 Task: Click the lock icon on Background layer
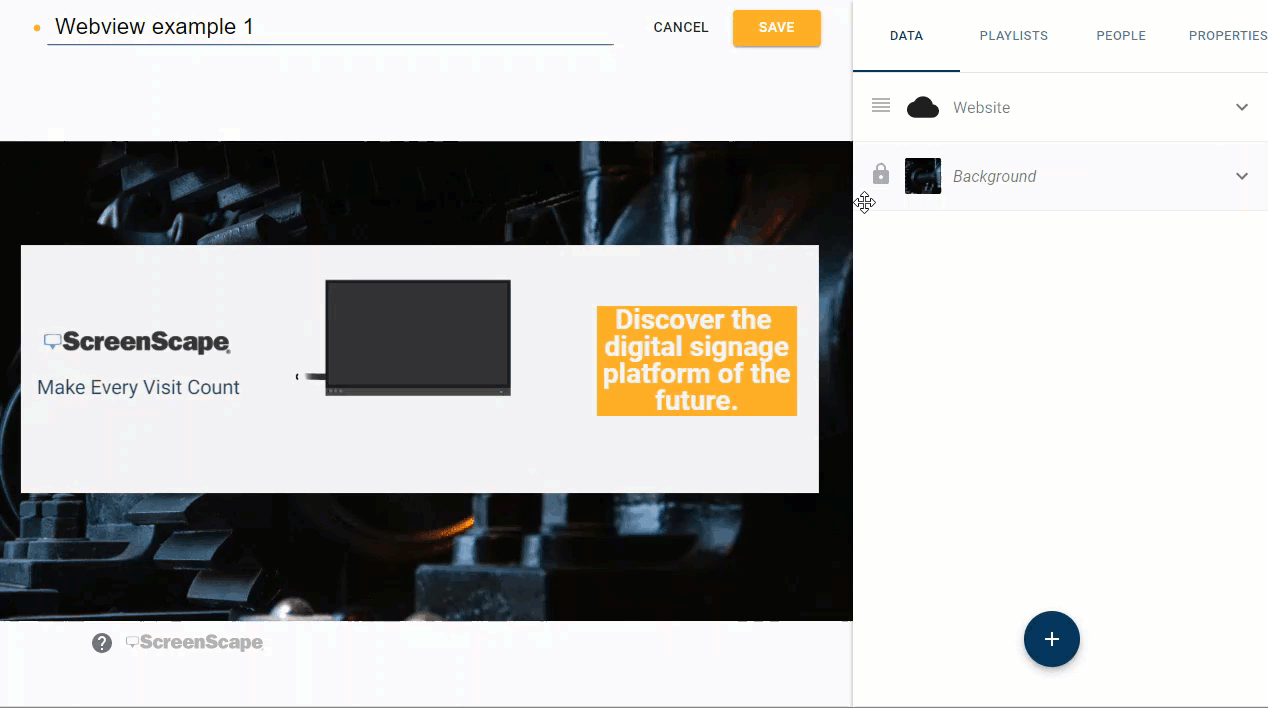click(x=881, y=175)
